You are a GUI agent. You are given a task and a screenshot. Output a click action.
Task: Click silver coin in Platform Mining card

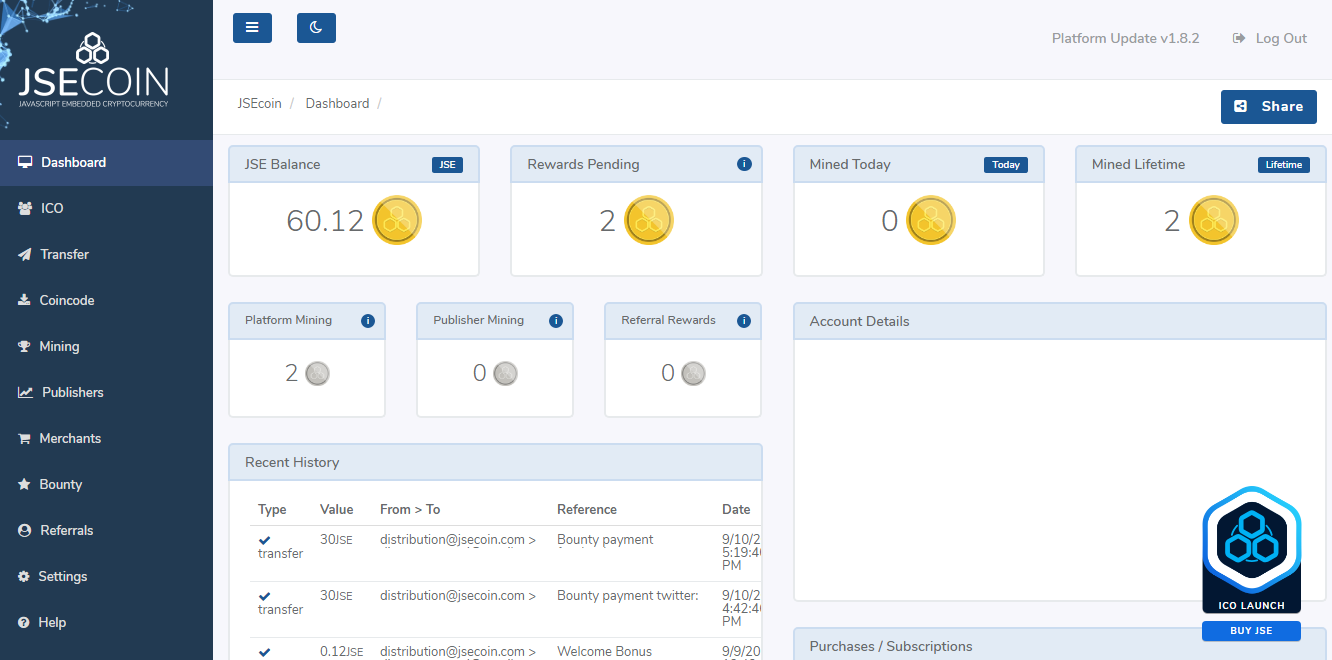pyautogui.click(x=317, y=373)
